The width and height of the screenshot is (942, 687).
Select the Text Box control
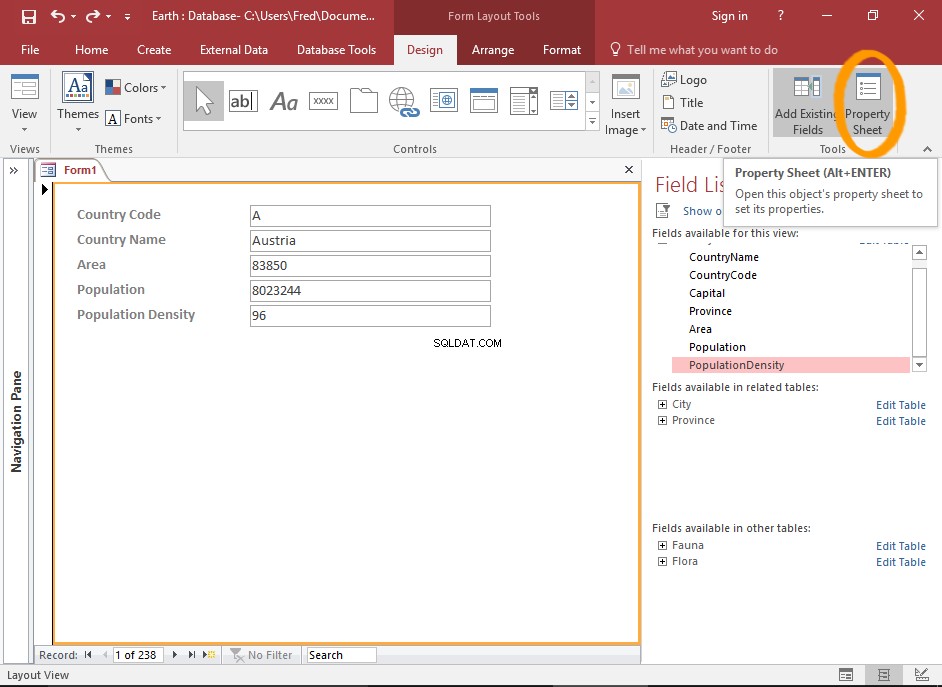click(243, 101)
